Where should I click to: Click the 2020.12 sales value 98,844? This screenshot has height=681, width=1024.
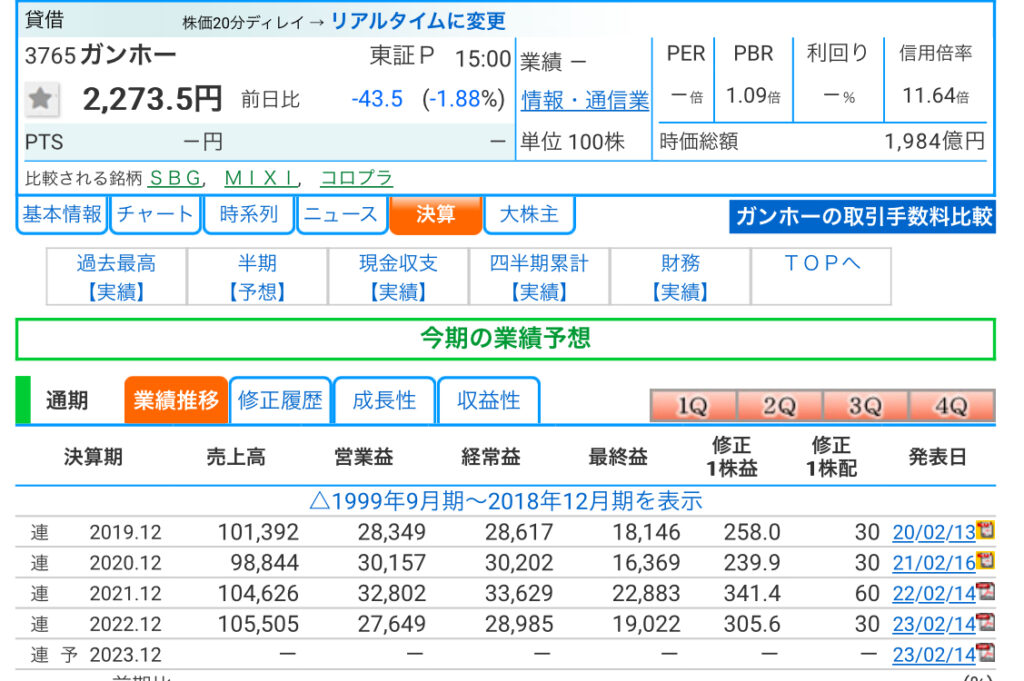[x=264, y=563]
